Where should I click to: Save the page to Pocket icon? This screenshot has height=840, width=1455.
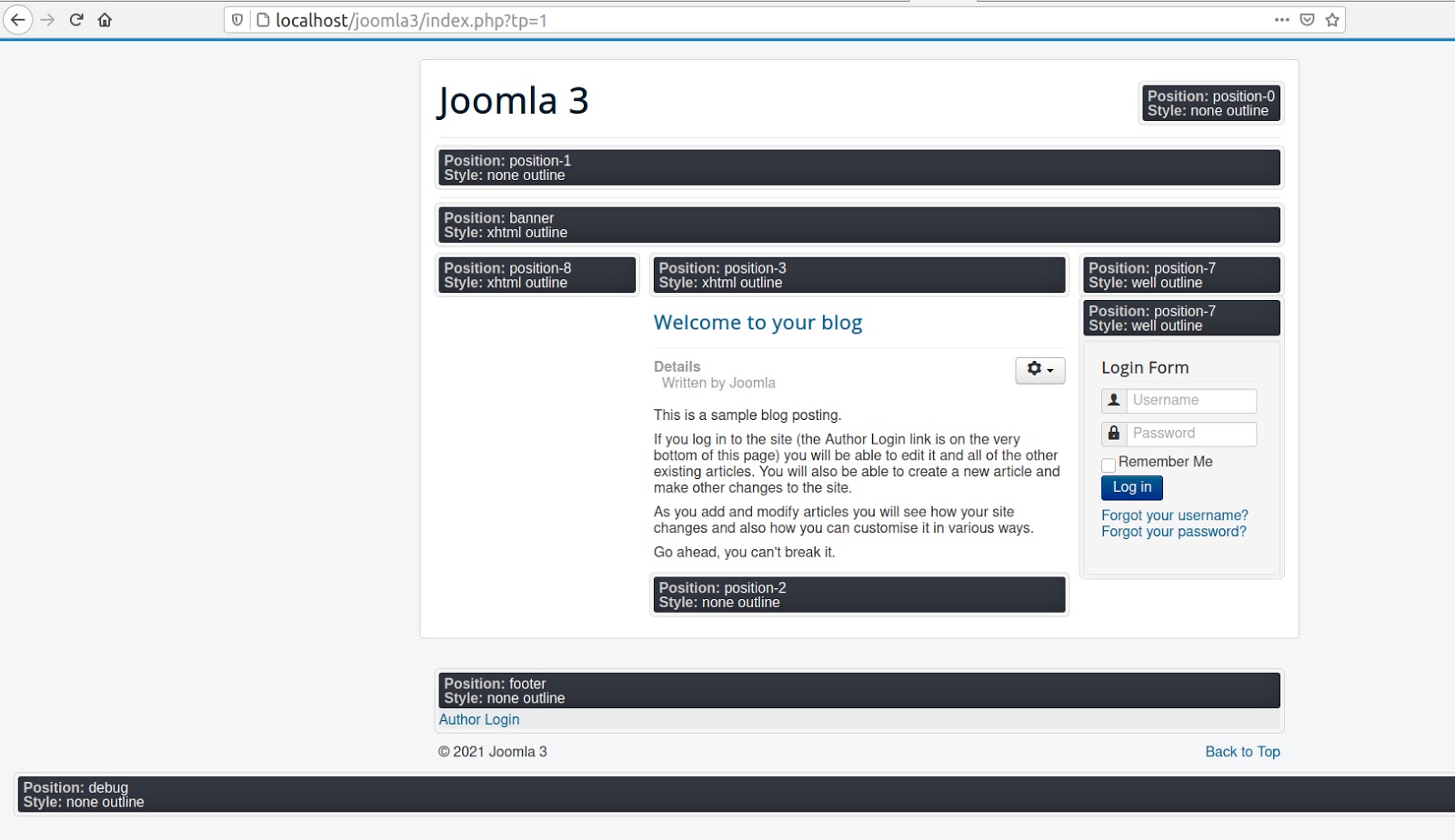[x=1307, y=19]
